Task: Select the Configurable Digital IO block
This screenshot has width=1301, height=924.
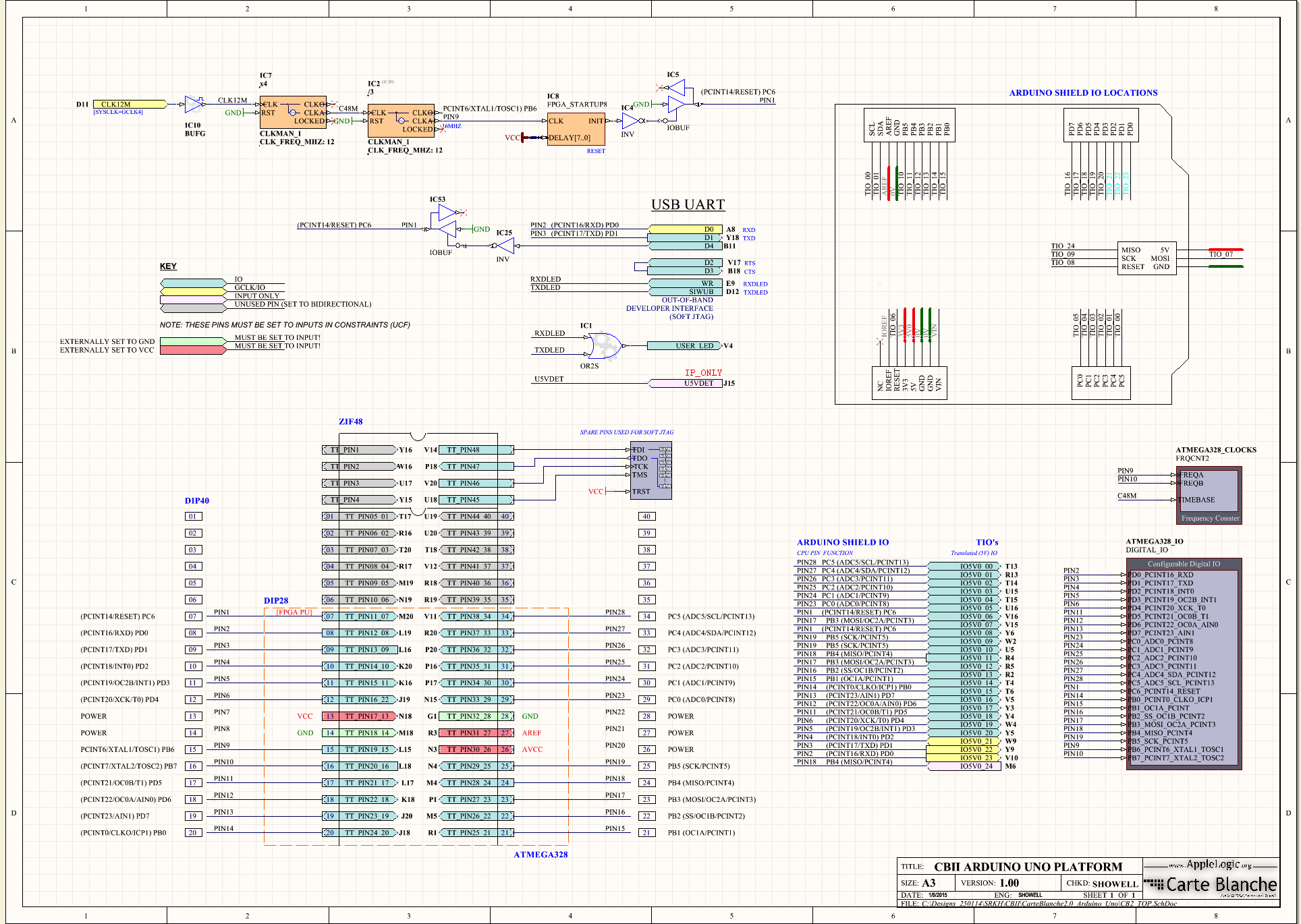Action: [x=1184, y=664]
